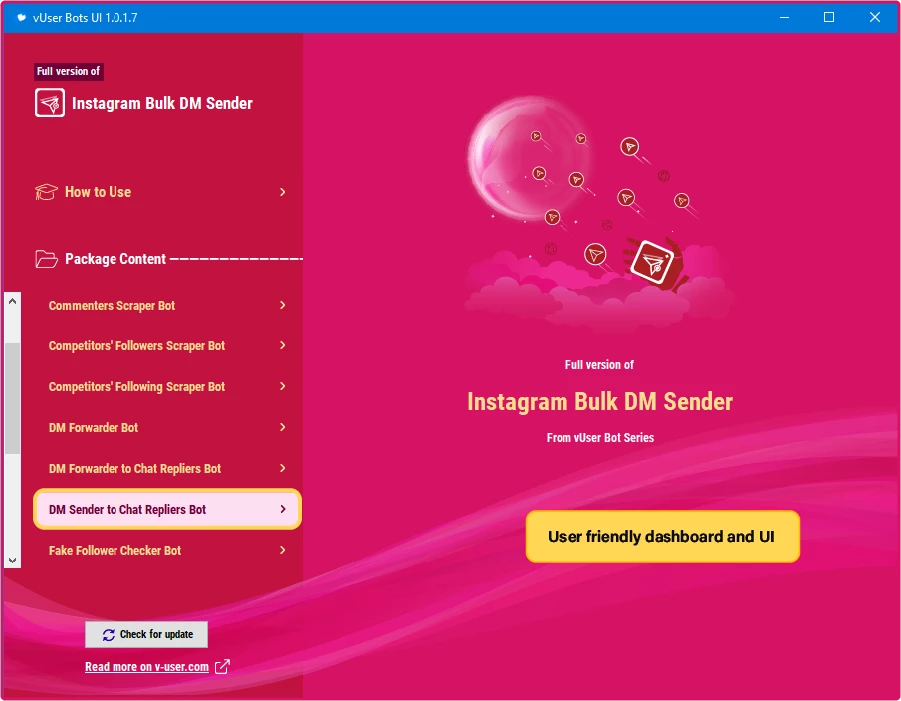Click chevron next to Commenters Scraper Bot
This screenshot has height=701, width=901.
point(282,305)
